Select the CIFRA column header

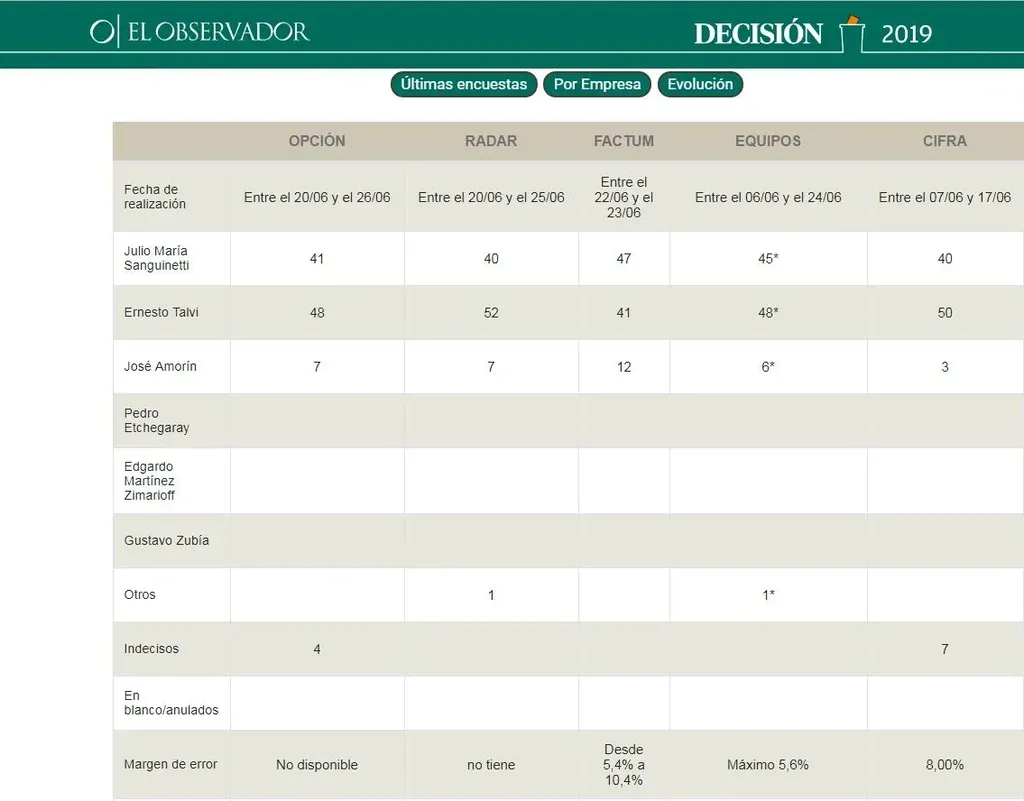tap(945, 141)
